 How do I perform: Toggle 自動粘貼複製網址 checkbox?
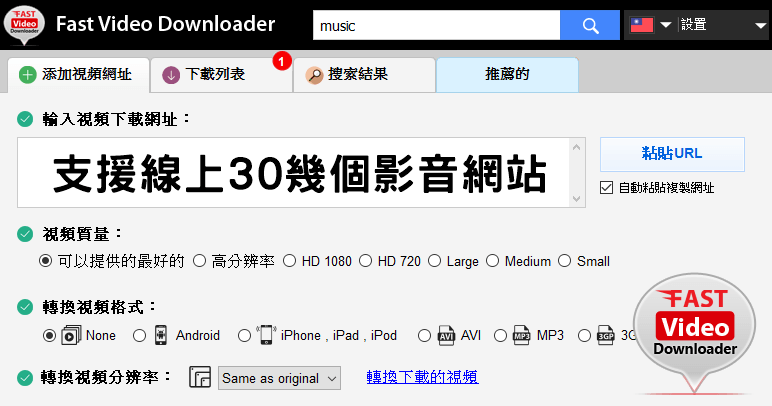607,187
